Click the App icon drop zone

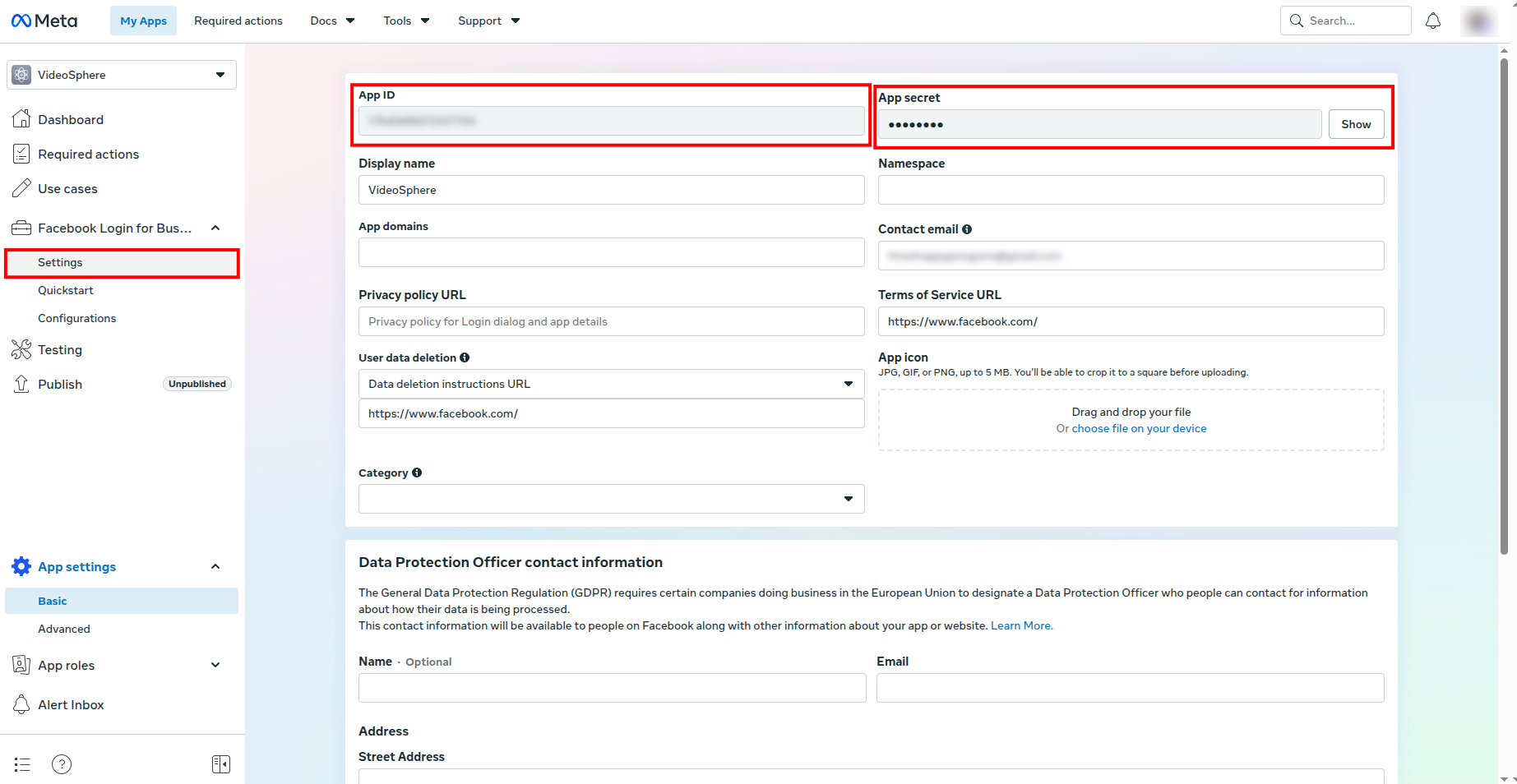point(1131,420)
